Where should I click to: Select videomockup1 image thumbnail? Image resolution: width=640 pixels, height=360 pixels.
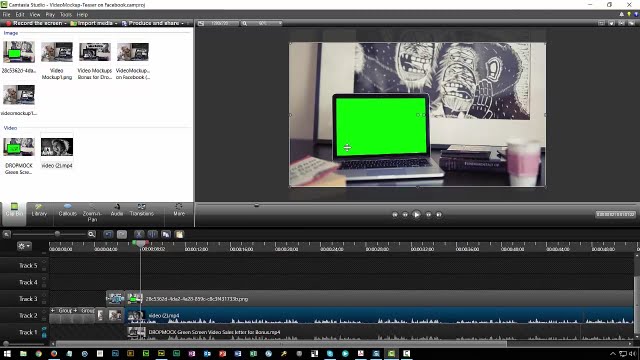(x=19, y=95)
